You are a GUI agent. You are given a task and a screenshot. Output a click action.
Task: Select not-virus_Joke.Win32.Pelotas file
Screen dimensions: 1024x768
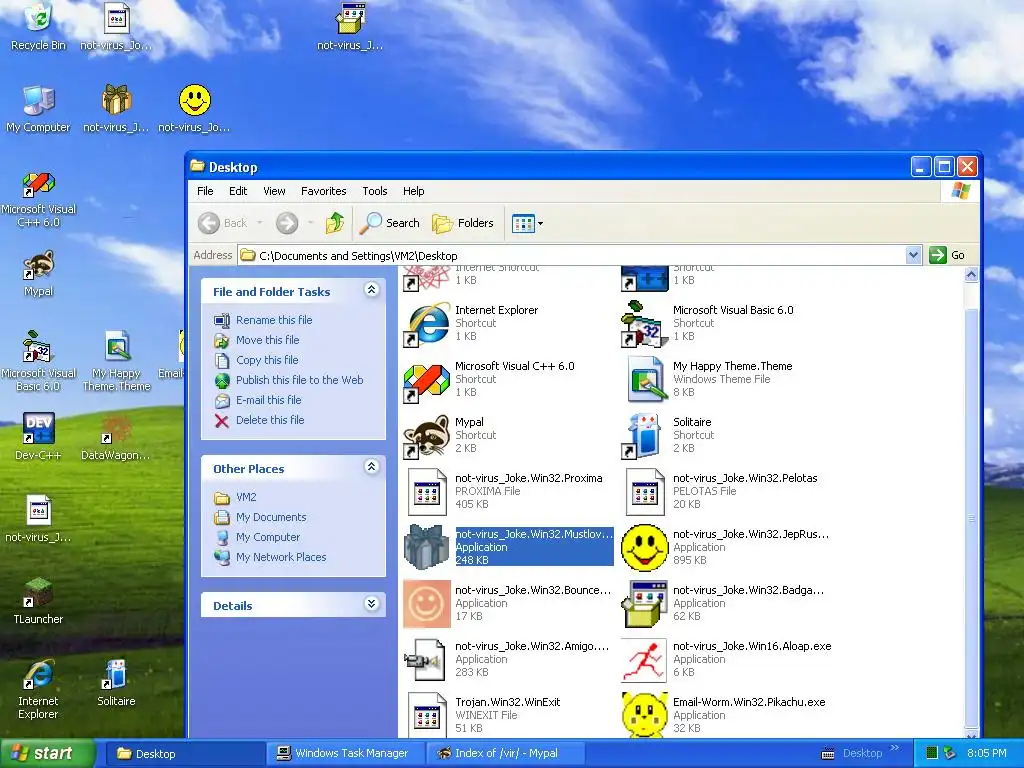point(720,491)
